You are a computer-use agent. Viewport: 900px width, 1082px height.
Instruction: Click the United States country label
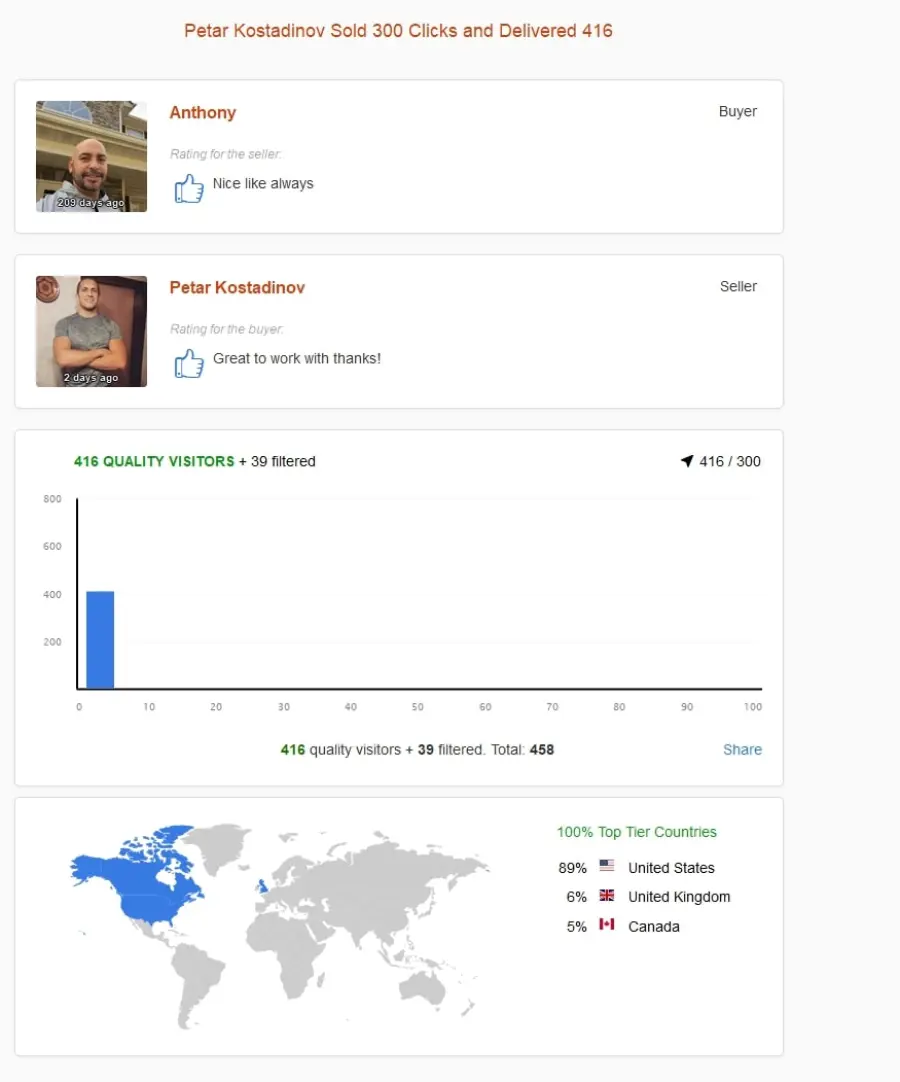pyautogui.click(x=671, y=868)
